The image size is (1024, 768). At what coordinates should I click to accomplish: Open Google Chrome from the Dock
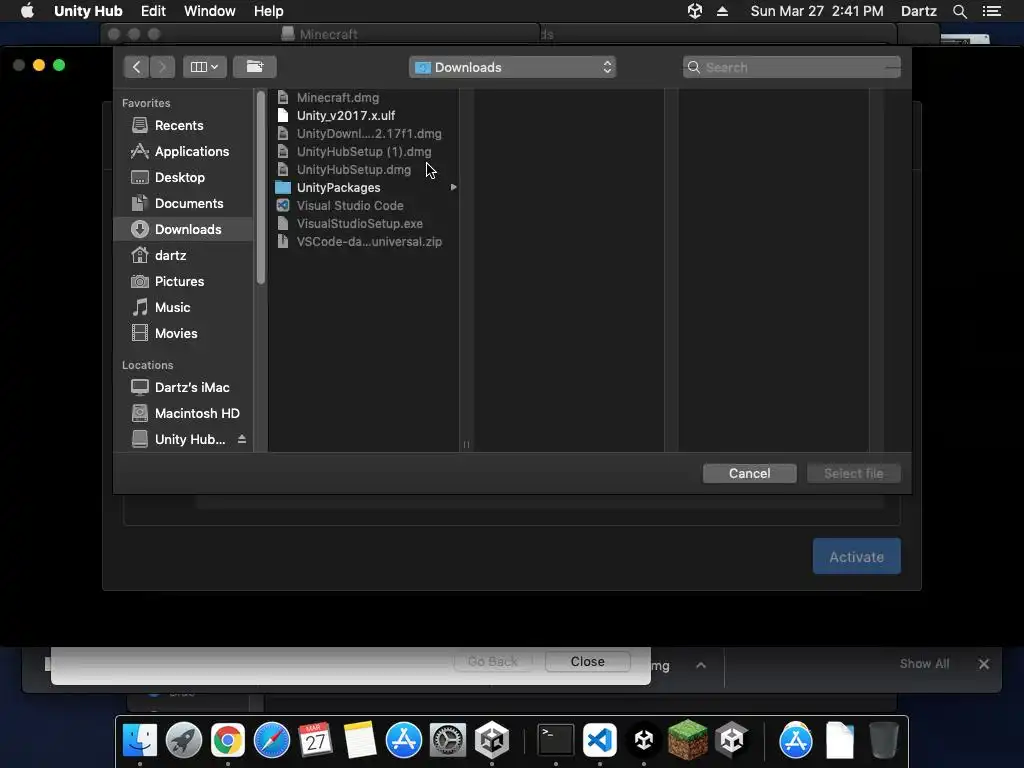(227, 740)
